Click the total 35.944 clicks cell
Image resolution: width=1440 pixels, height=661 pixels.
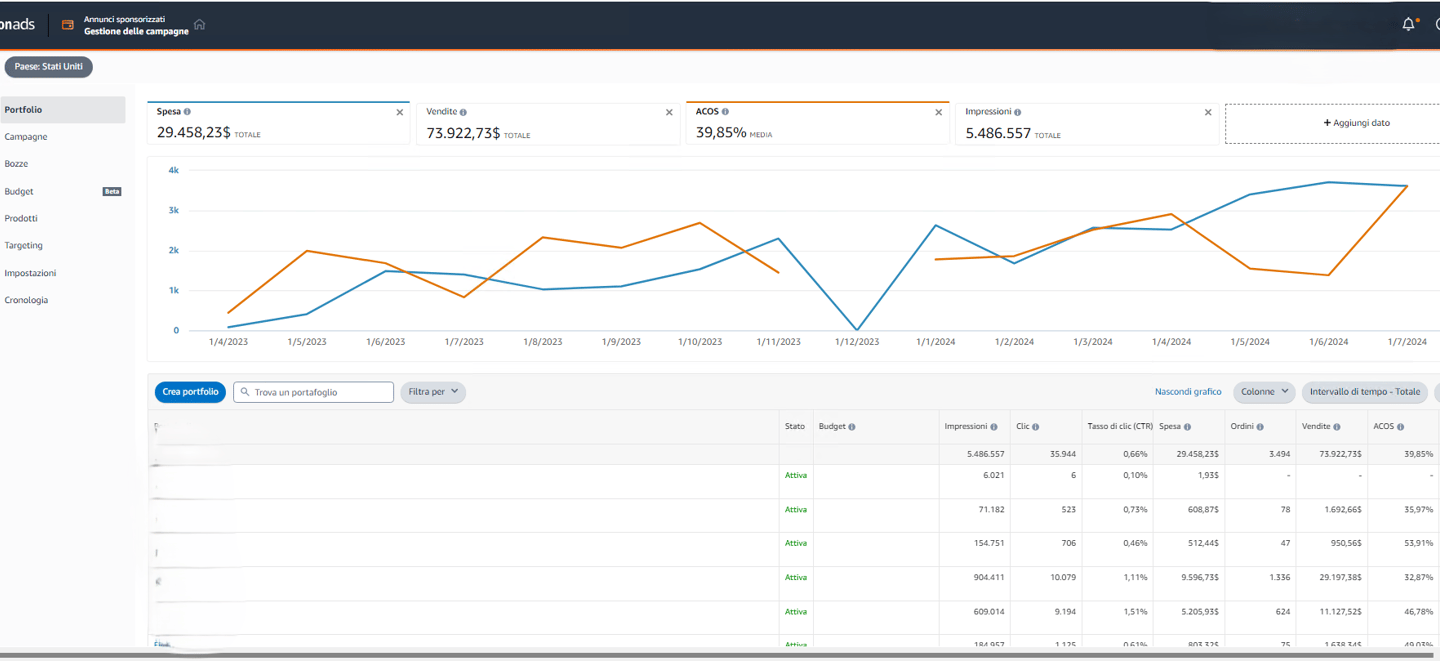point(1063,454)
